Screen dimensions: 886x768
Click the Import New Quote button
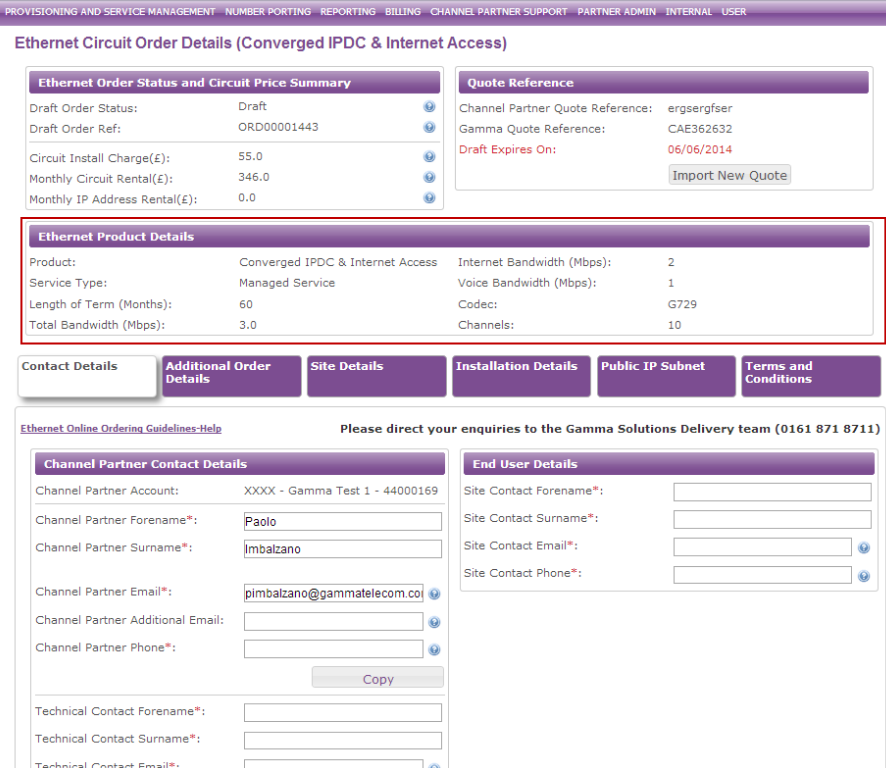[x=729, y=175]
